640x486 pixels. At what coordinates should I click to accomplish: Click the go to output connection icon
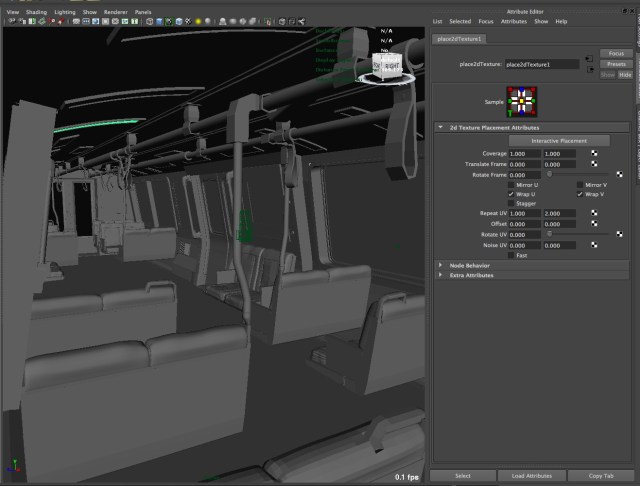[x=589, y=69]
